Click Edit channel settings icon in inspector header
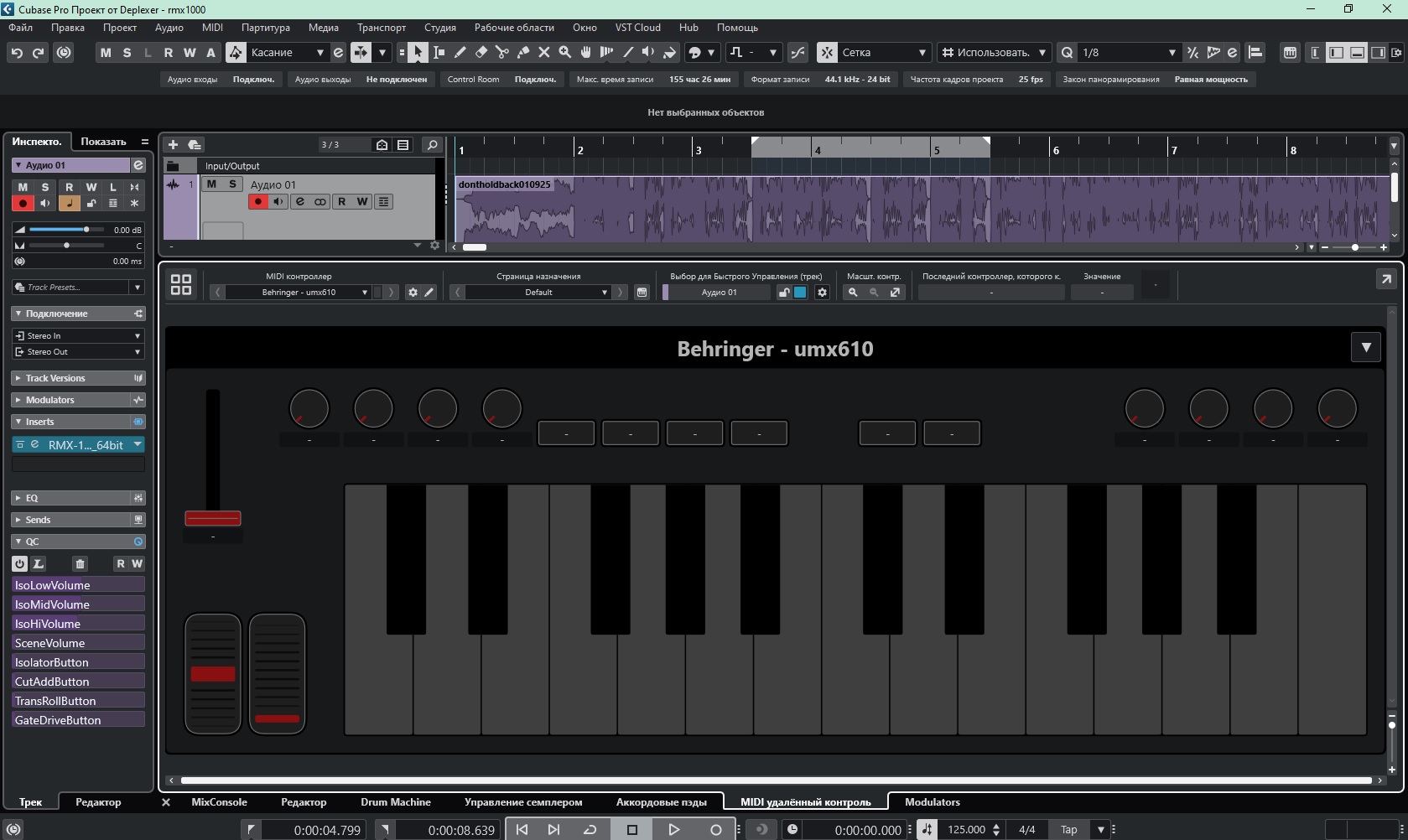 [x=138, y=165]
